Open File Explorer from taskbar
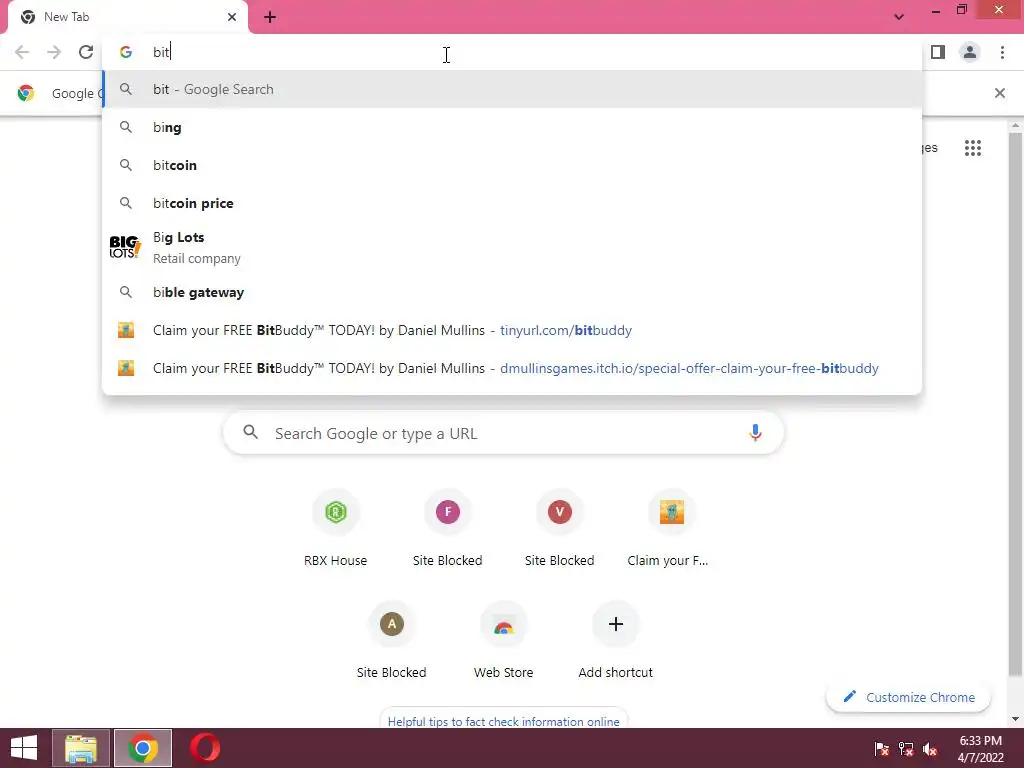This screenshot has height=768, width=1024. [x=81, y=748]
